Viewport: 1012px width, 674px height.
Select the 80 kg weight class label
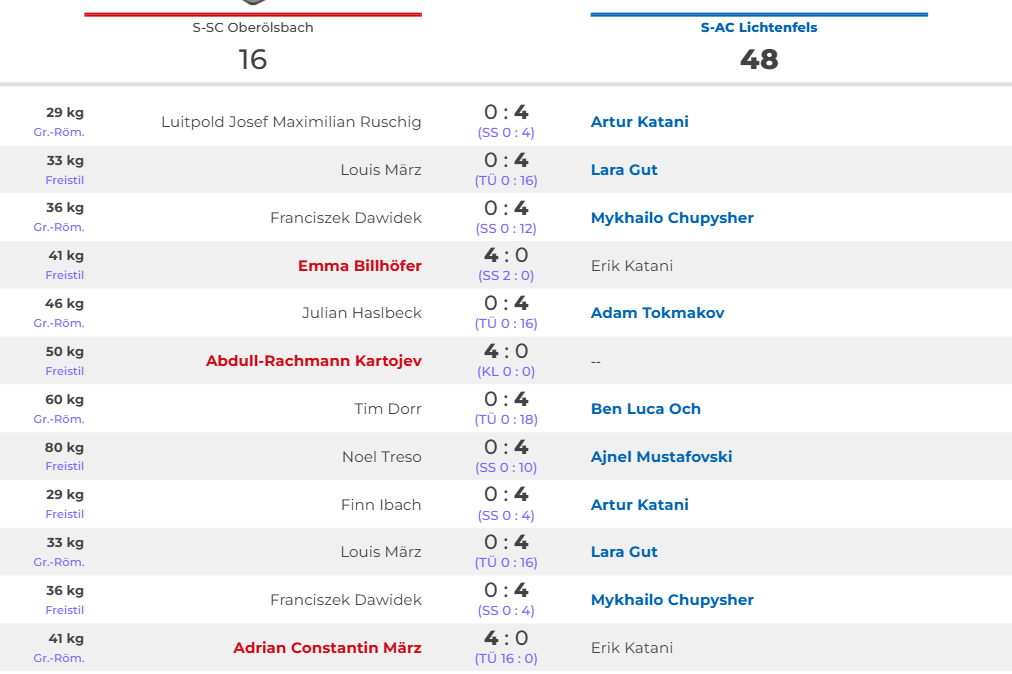coord(64,448)
